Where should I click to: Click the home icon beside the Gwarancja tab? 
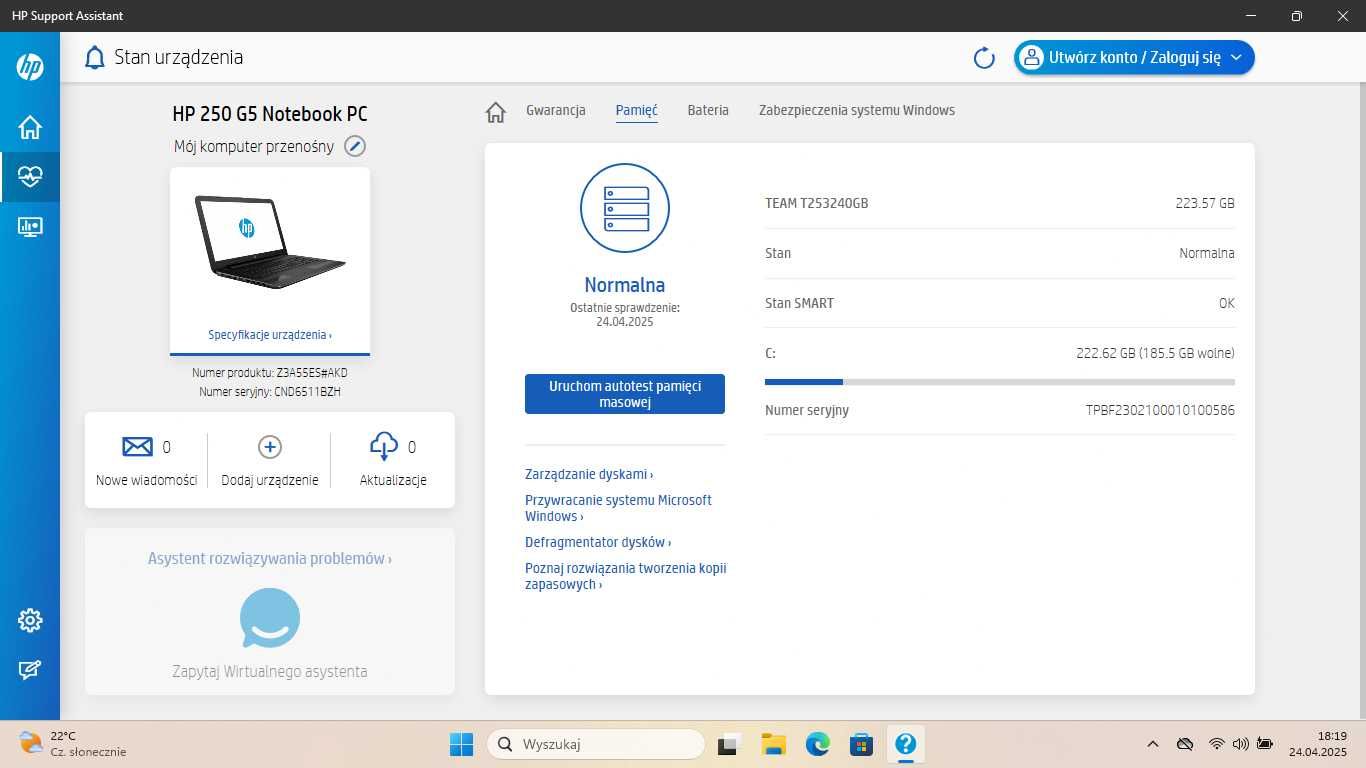(495, 112)
